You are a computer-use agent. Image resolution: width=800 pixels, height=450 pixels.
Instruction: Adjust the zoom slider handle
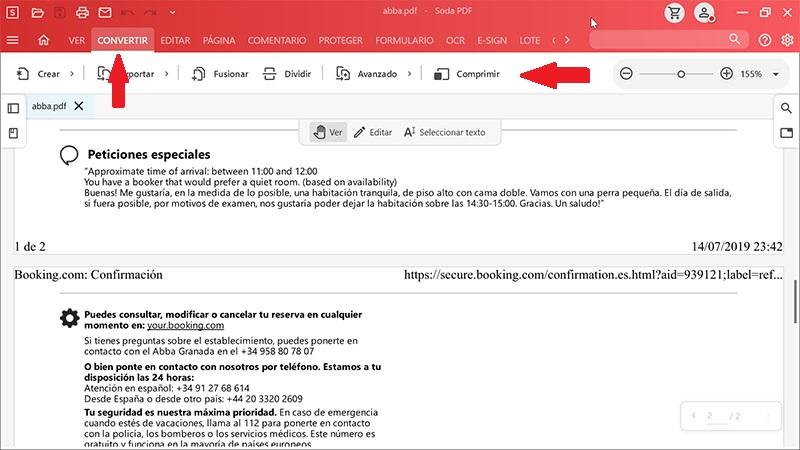(681, 74)
